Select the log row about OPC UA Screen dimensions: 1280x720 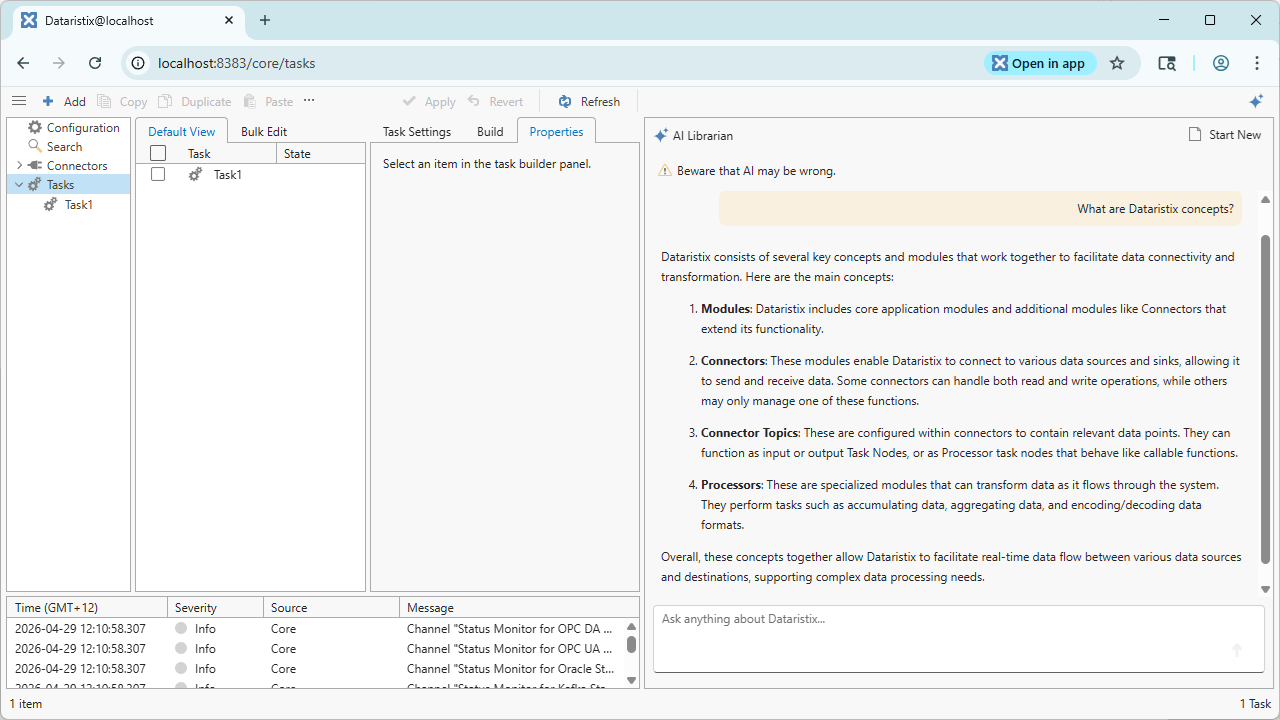pos(316,649)
